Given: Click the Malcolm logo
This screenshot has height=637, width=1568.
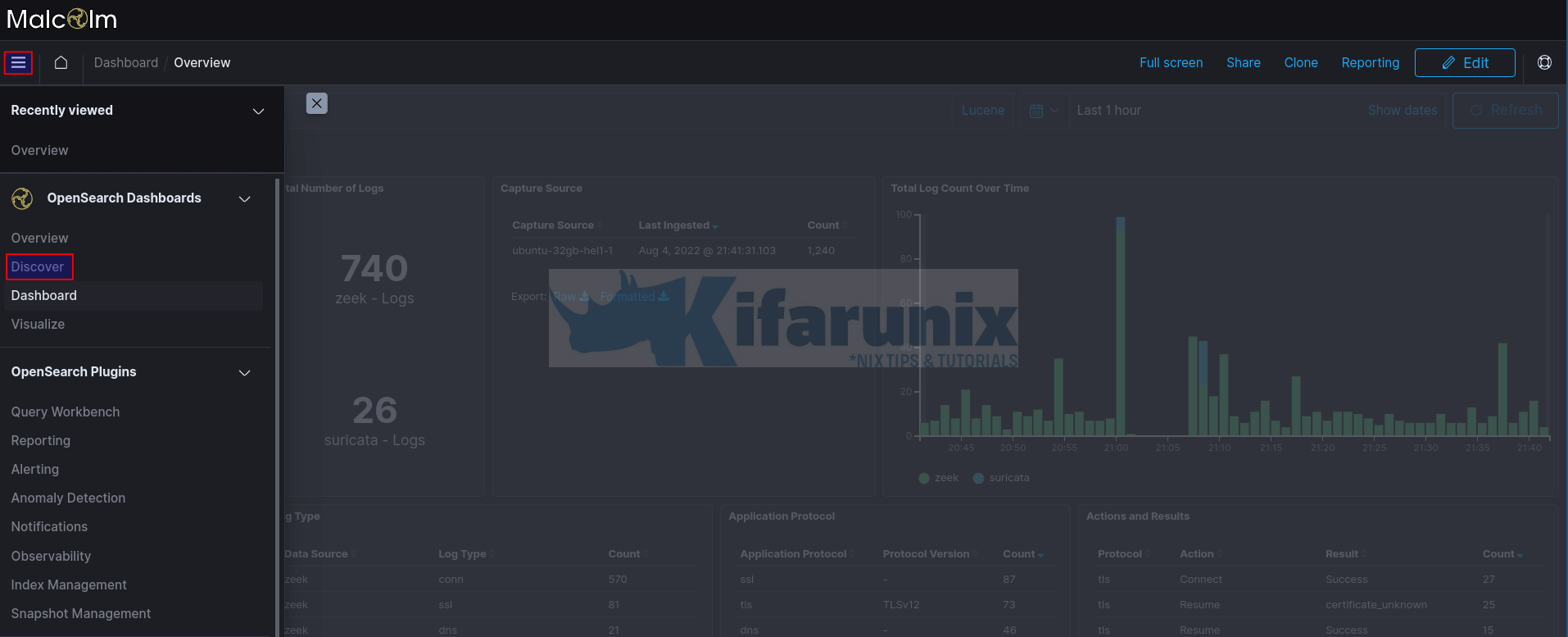Looking at the screenshot, I should tap(62, 19).
